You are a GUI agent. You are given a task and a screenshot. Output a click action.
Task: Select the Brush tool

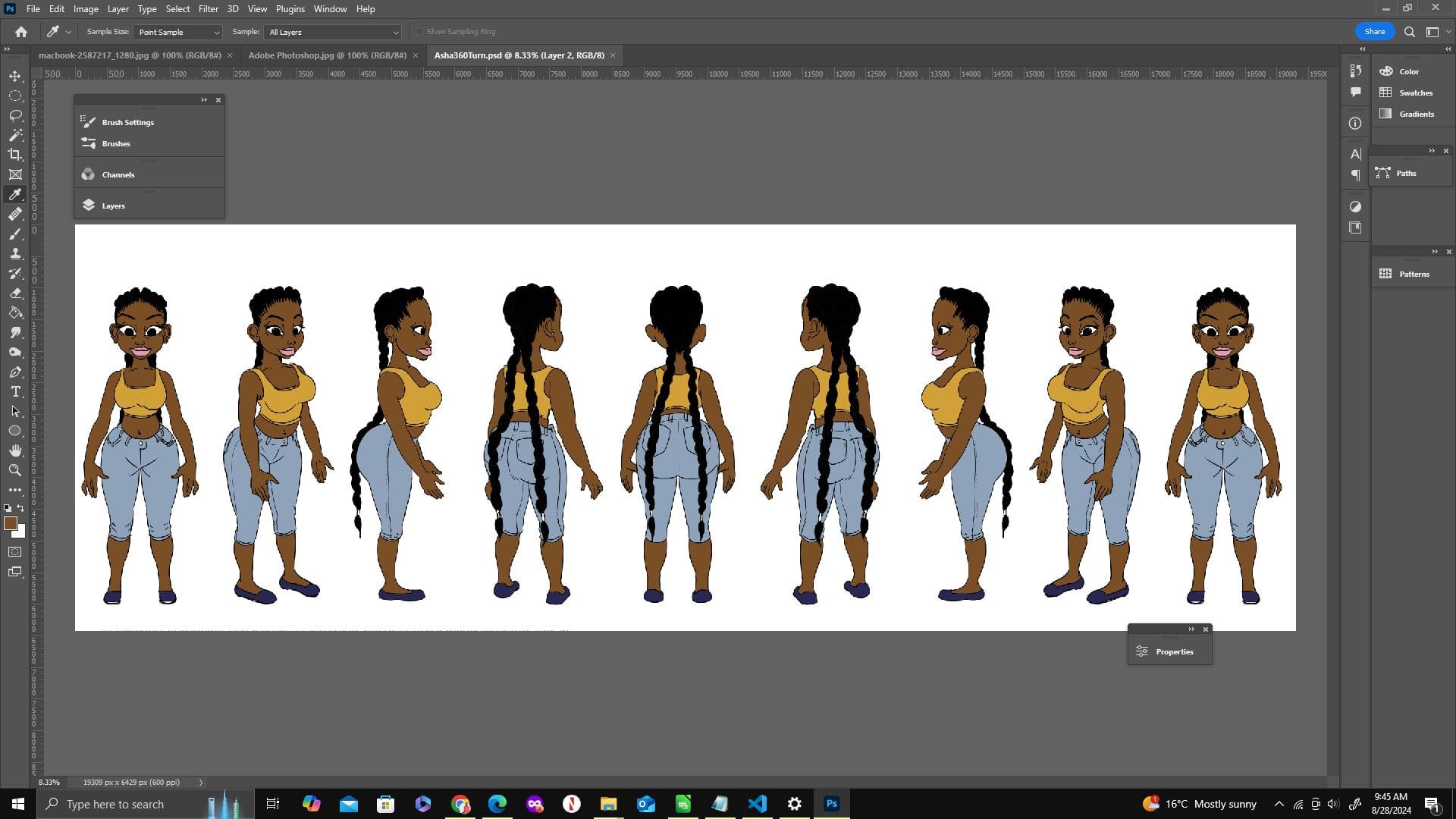[x=15, y=234]
